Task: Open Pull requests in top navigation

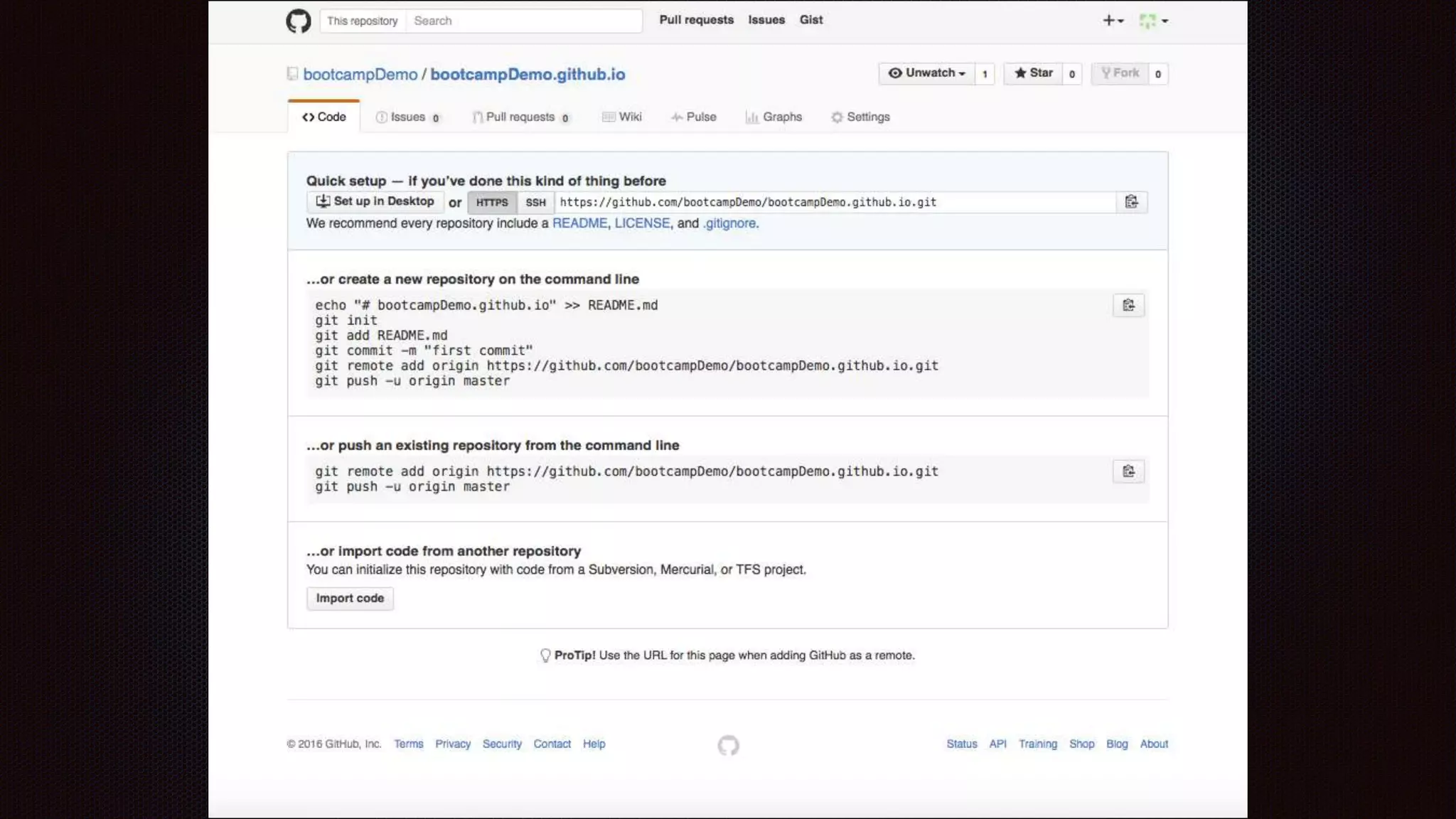Action: [x=696, y=20]
